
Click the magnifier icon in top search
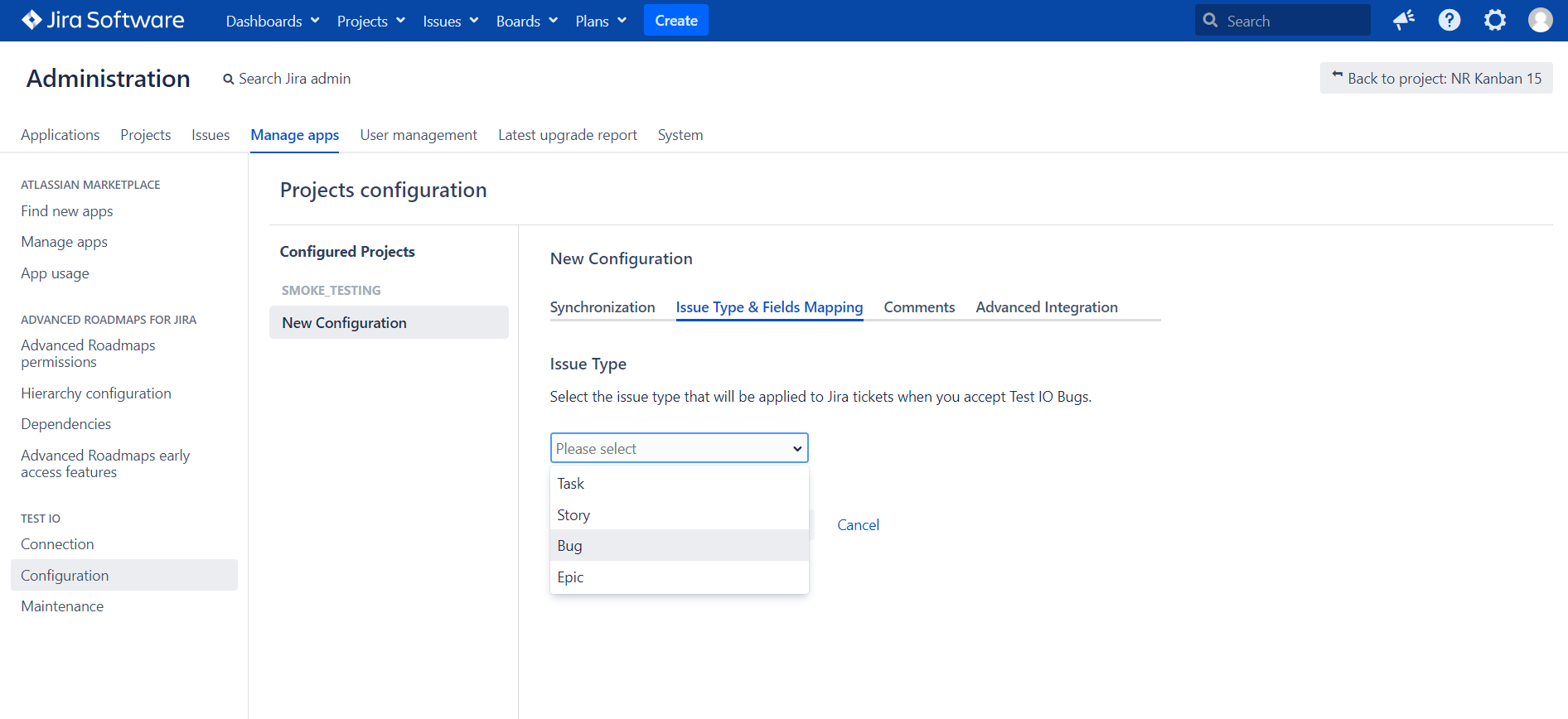(x=1211, y=20)
